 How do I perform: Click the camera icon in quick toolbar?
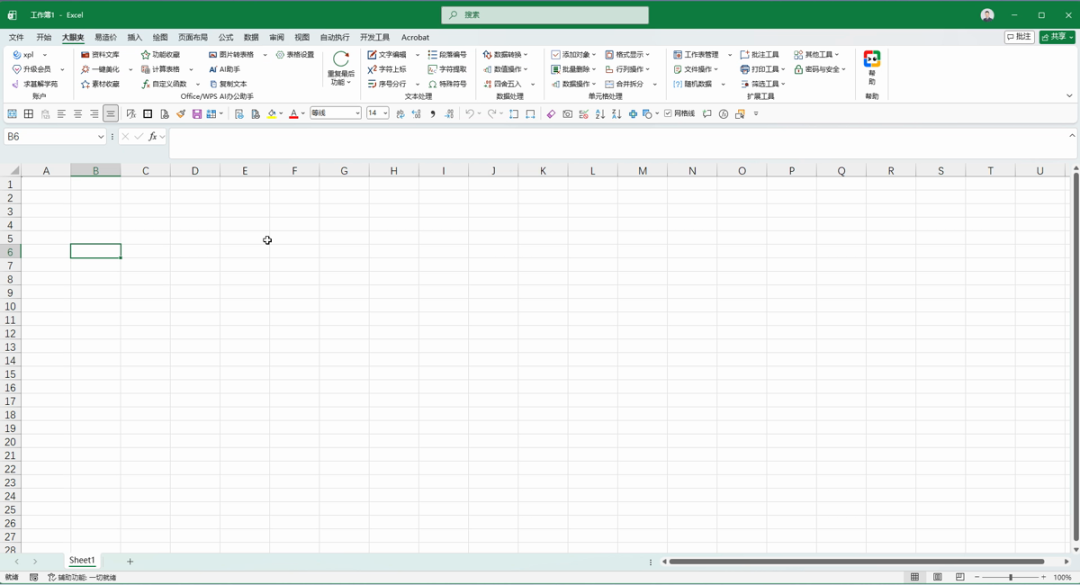coord(567,114)
